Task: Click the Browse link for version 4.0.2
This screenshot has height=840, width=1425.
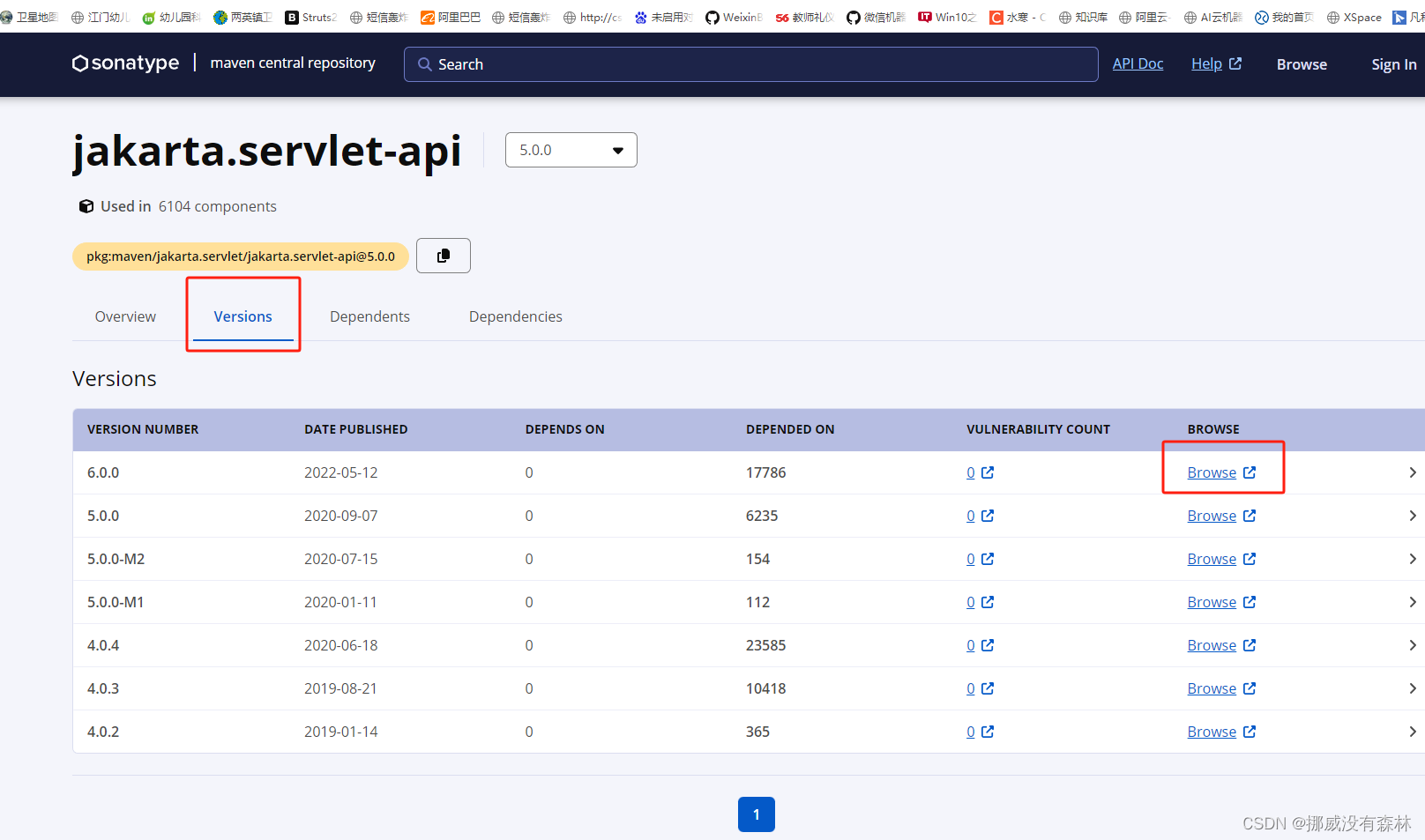Action: point(1212,732)
